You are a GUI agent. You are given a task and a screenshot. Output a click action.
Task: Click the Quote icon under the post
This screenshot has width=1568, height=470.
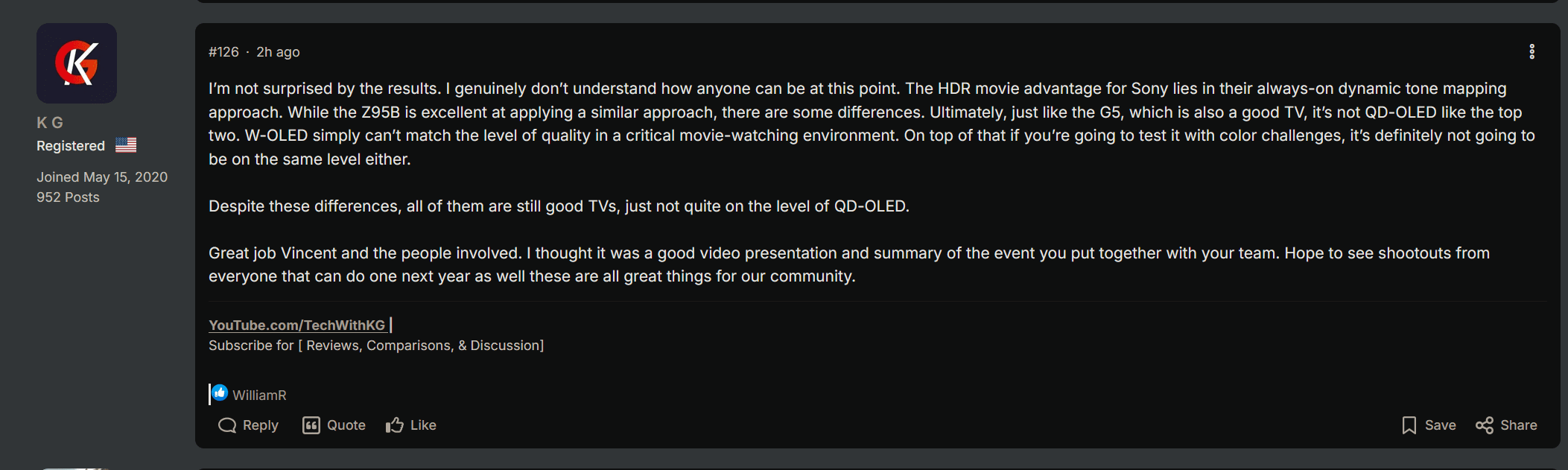[x=311, y=425]
